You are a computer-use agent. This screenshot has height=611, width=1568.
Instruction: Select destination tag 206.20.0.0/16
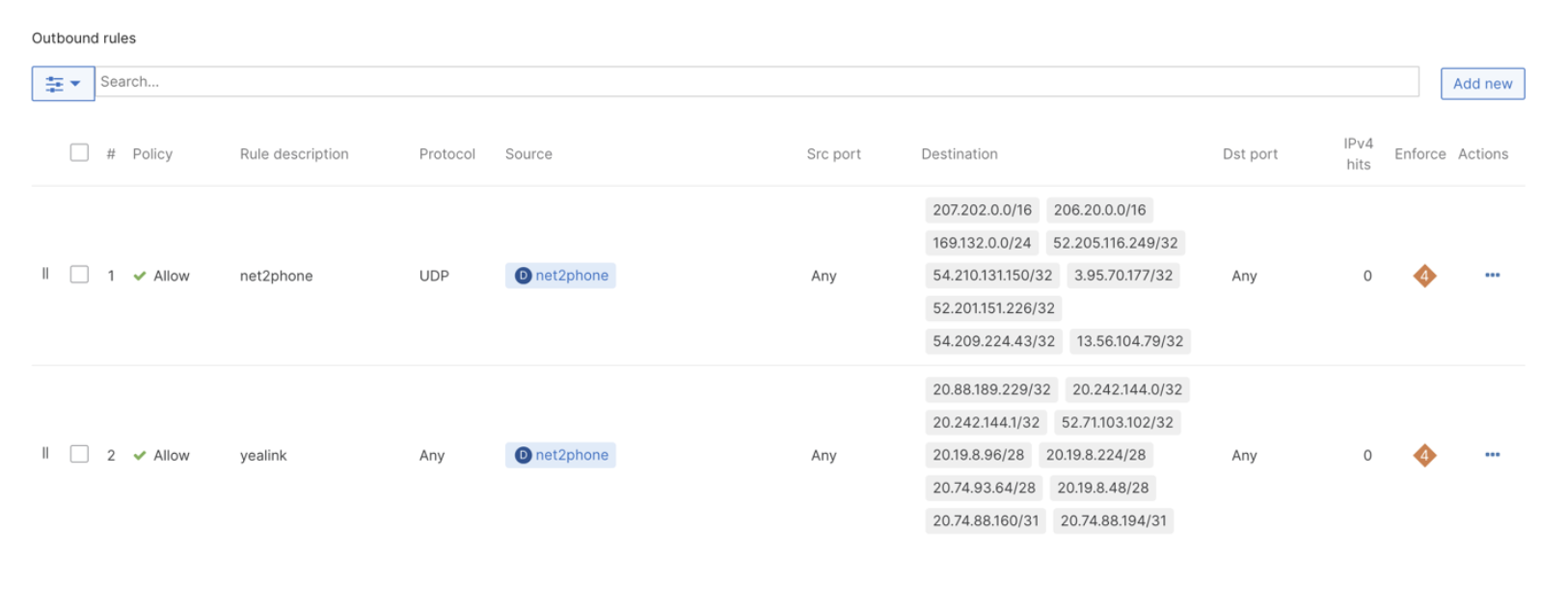coord(1099,210)
